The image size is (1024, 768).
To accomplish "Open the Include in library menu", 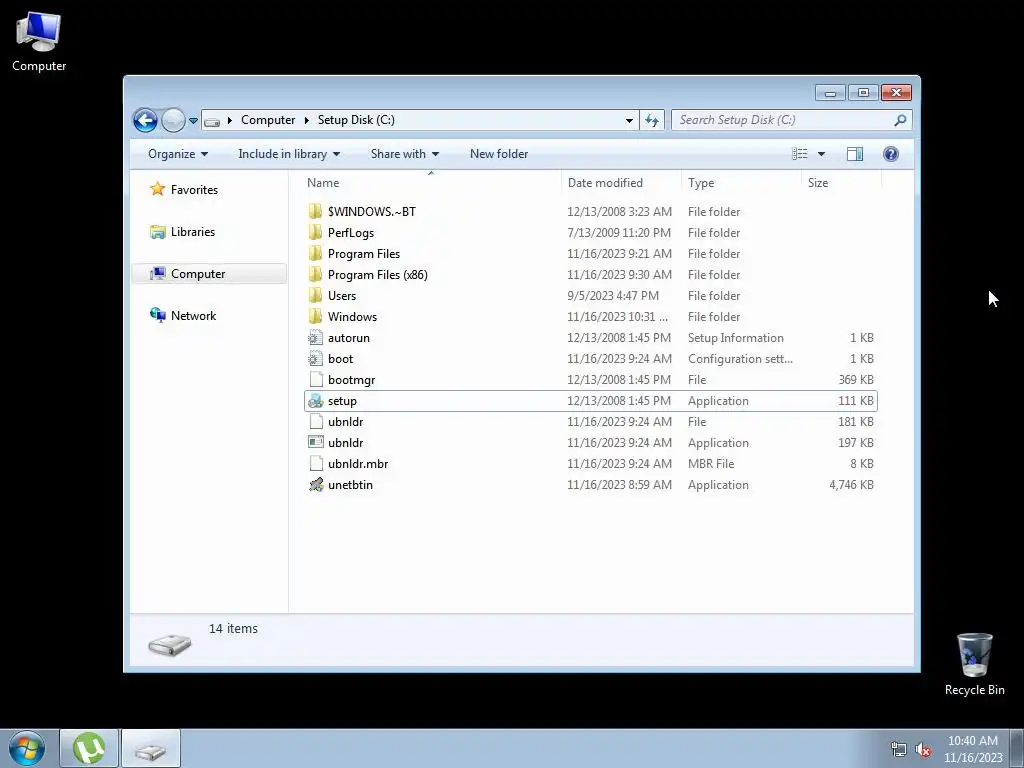I will pos(289,154).
